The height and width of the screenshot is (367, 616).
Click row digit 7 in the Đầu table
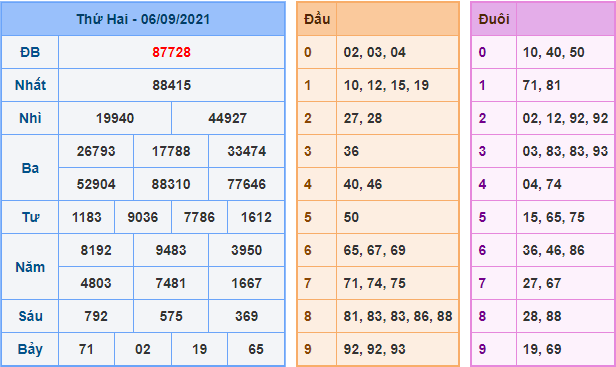(x=308, y=283)
